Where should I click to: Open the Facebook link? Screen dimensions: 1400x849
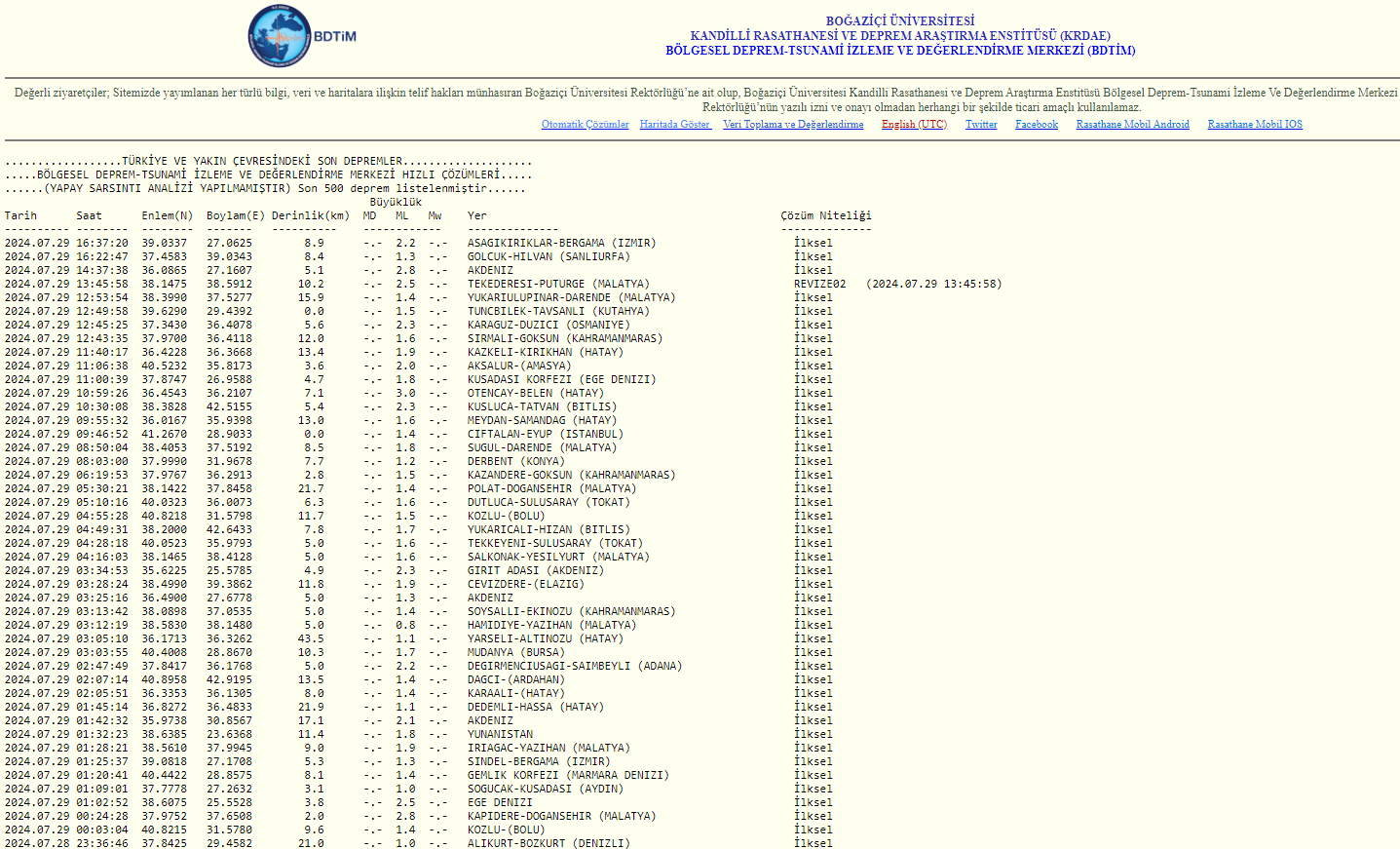click(x=1037, y=125)
